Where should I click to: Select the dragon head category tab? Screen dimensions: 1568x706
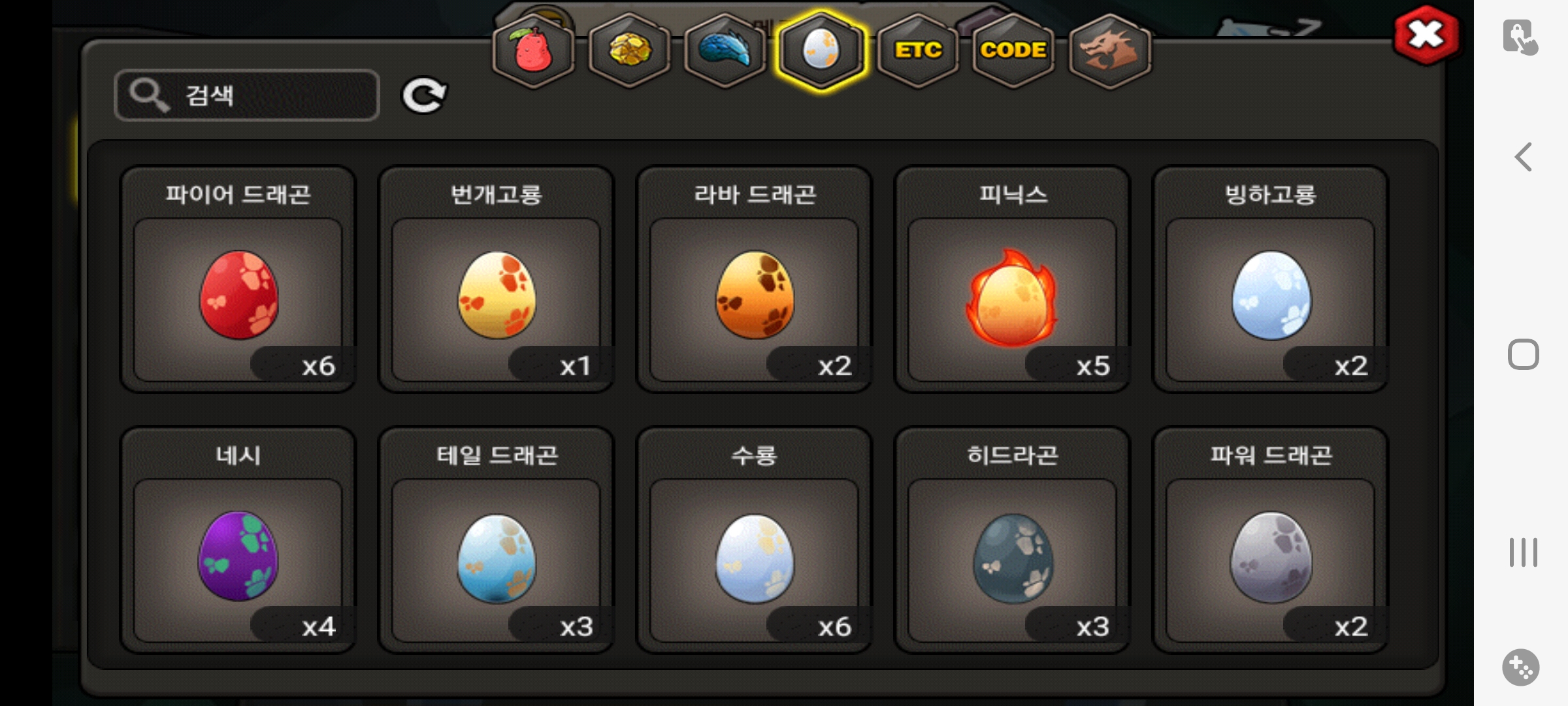tap(1110, 50)
